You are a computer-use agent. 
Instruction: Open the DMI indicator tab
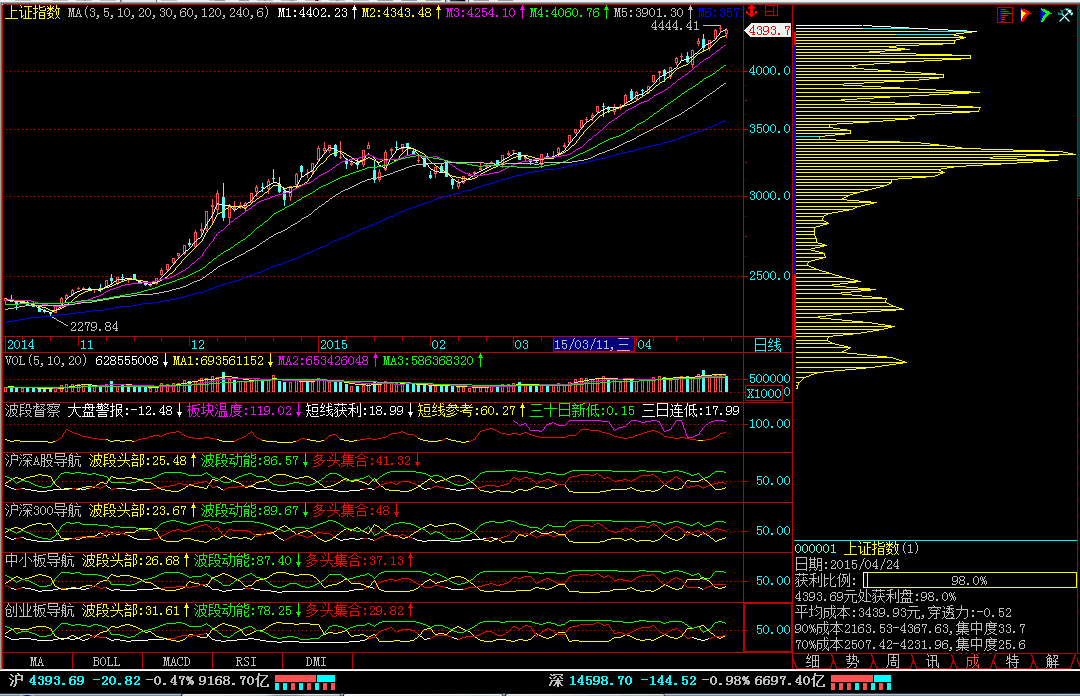[315, 661]
